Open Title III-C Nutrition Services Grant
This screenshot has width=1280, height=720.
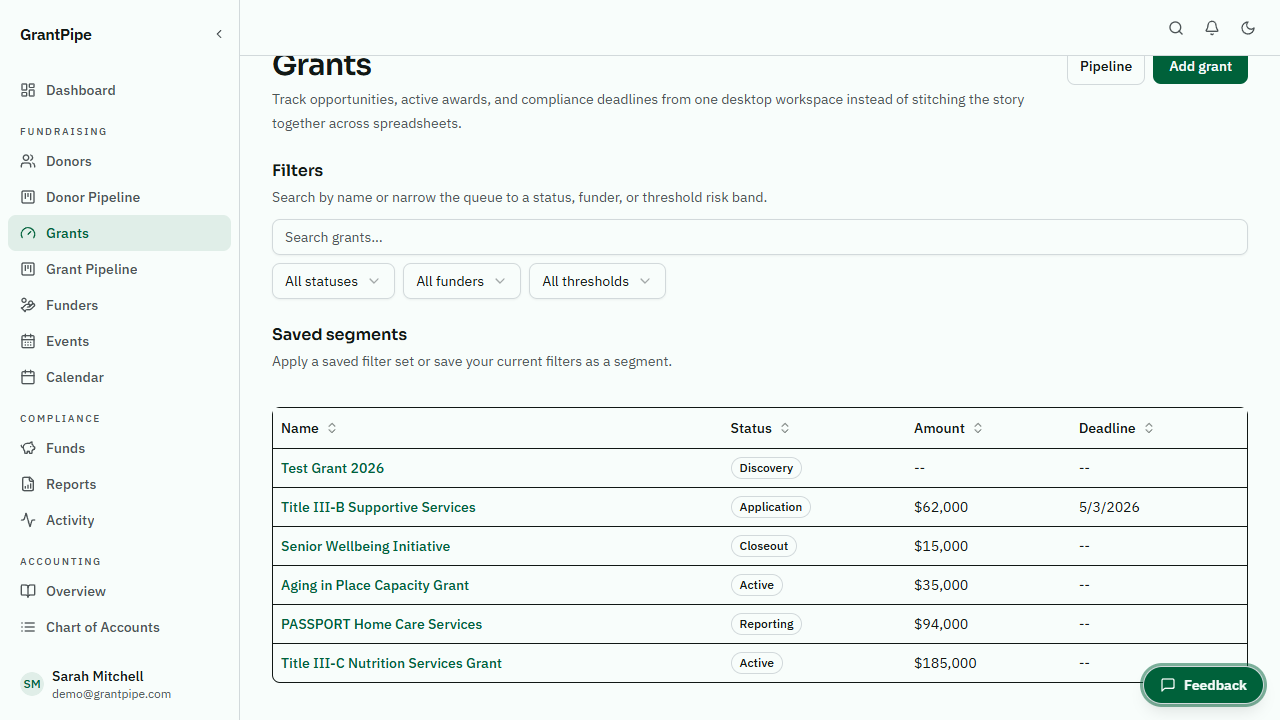click(391, 663)
